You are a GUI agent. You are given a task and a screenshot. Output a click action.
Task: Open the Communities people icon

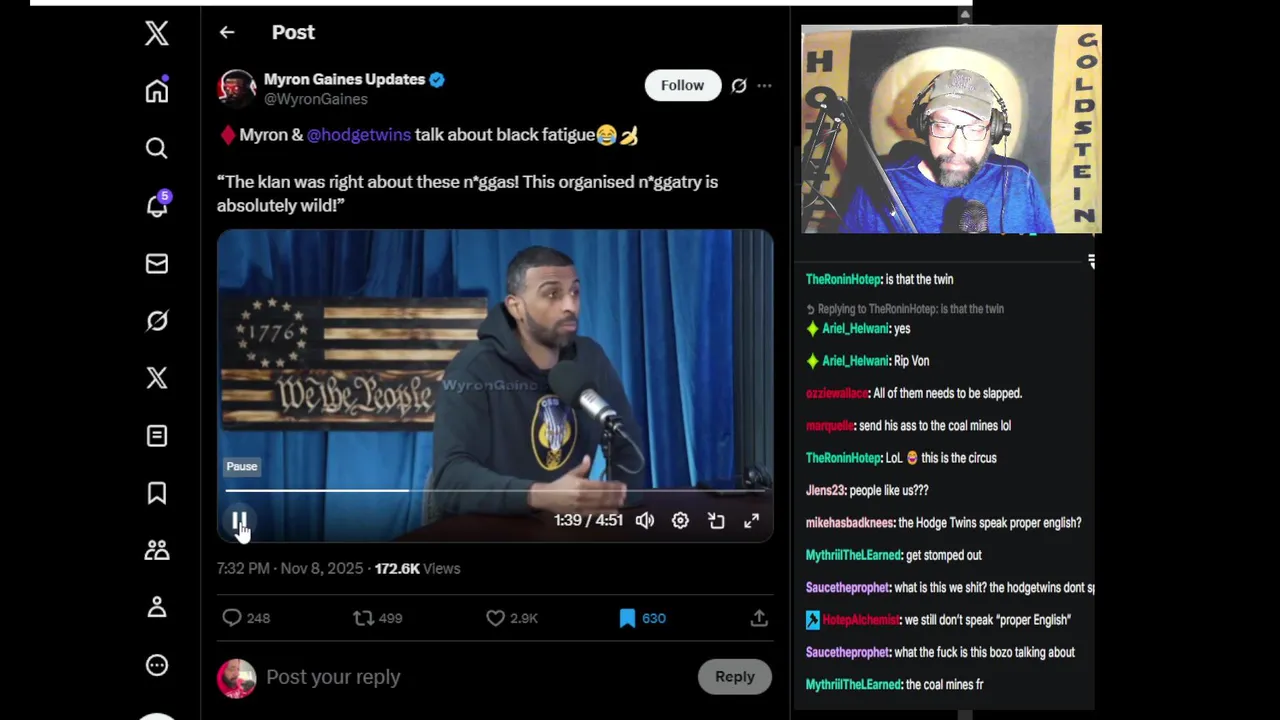157,550
